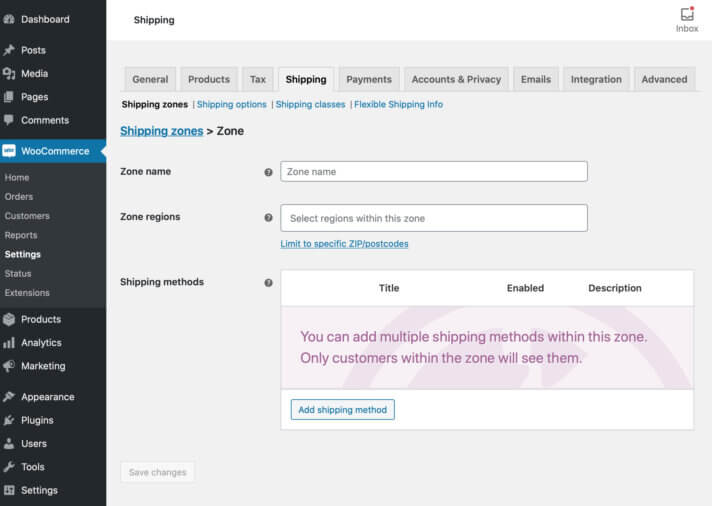Open WooCommerce Settings submenu item
The image size is (712, 506).
(x=23, y=254)
